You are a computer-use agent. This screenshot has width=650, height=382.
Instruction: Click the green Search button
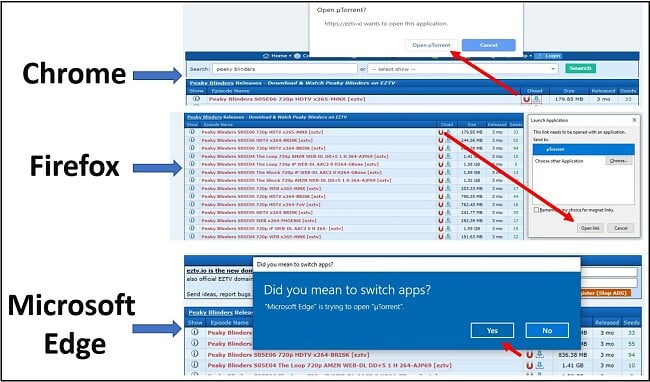click(x=580, y=68)
